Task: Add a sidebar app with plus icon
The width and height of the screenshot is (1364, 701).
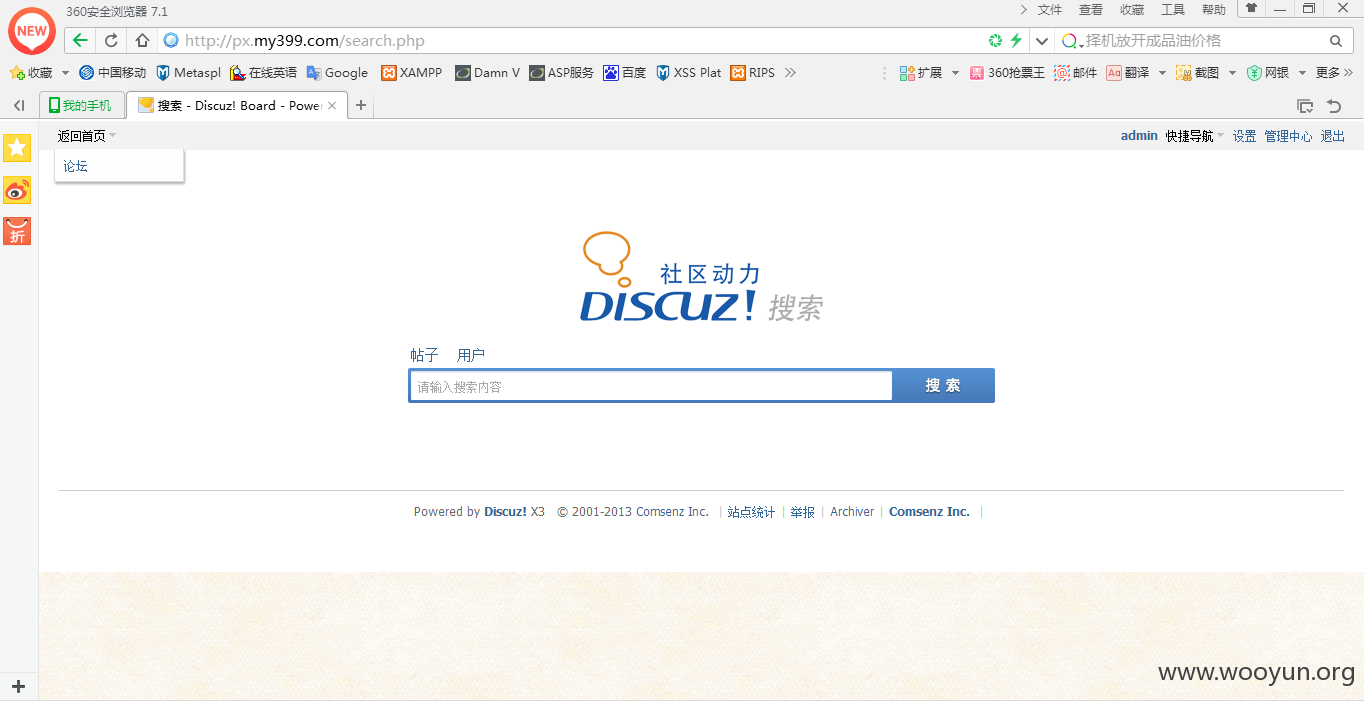Action: tap(18, 686)
